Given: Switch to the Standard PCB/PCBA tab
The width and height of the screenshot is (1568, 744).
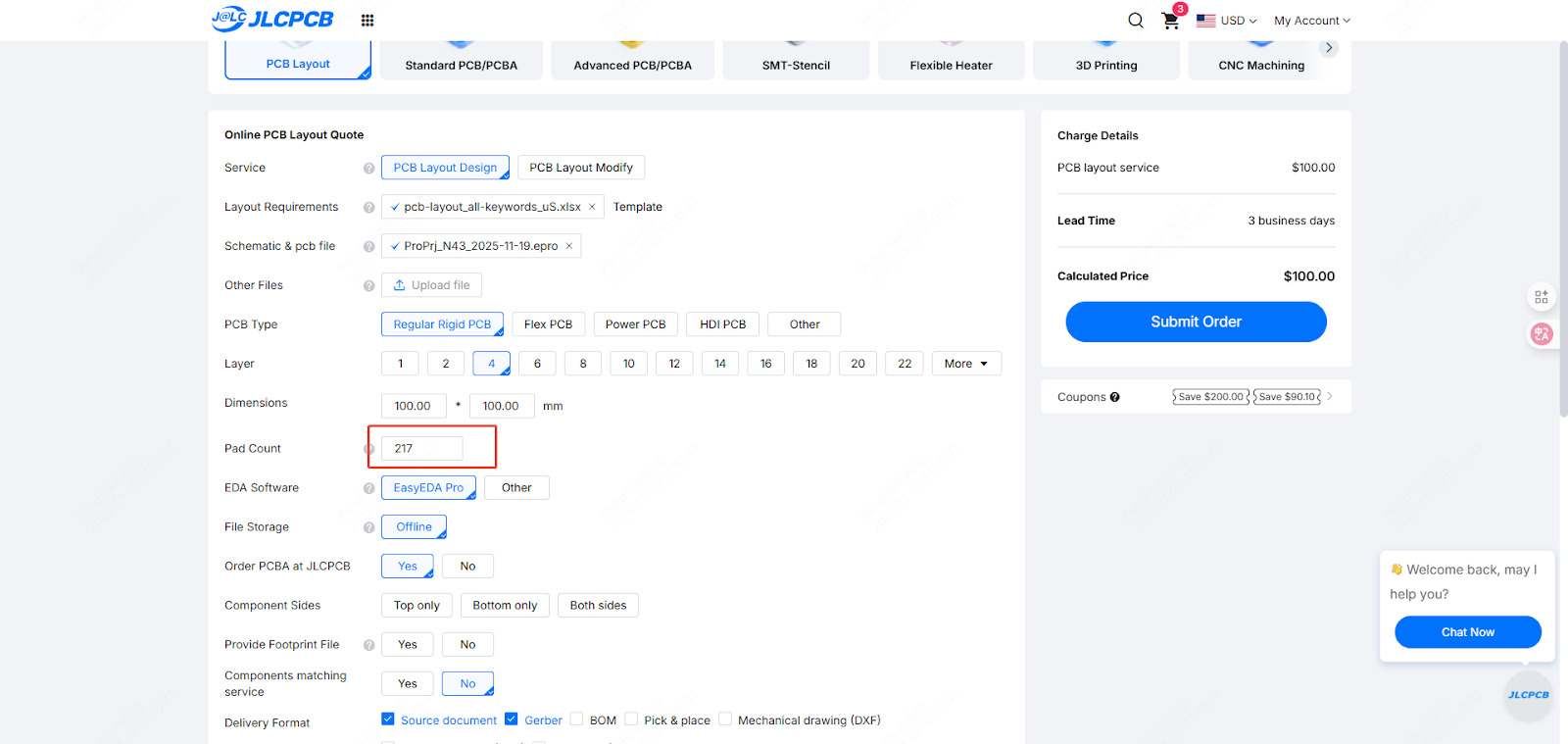Looking at the screenshot, I should [x=461, y=61].
